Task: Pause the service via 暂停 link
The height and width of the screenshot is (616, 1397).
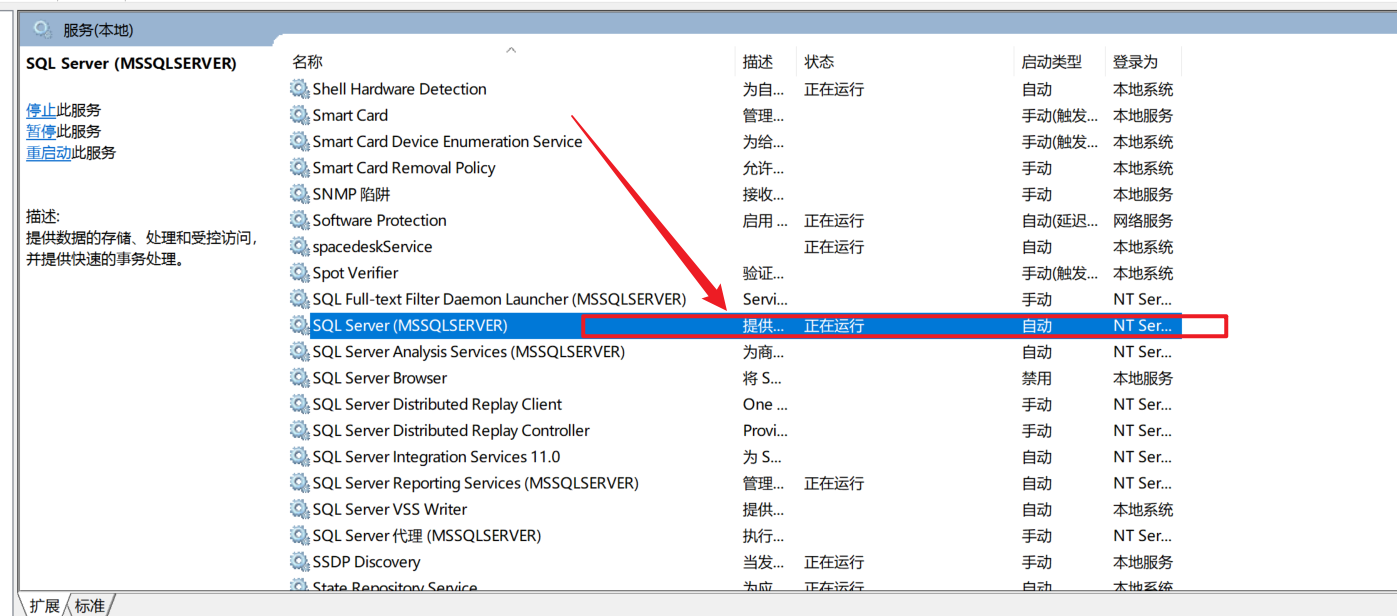Action: click(x=41, y=131)
